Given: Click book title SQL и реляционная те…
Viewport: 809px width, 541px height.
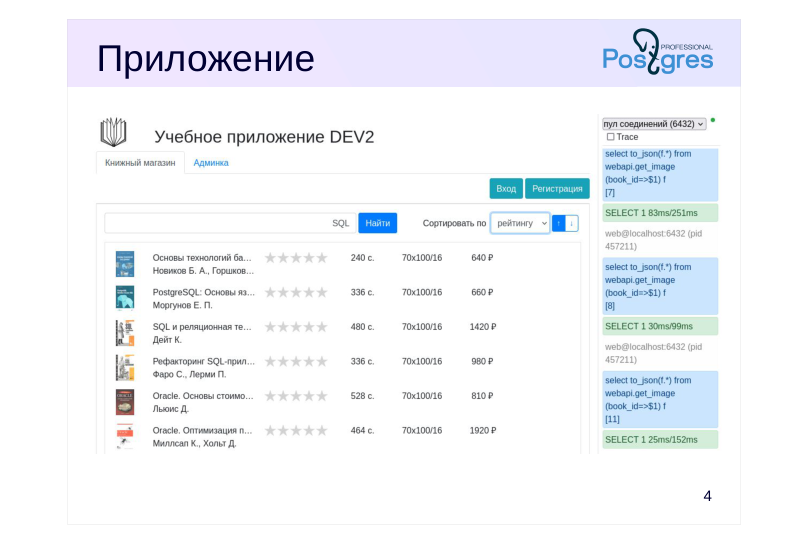Looking at the screenshot, I should click(202, 327).
